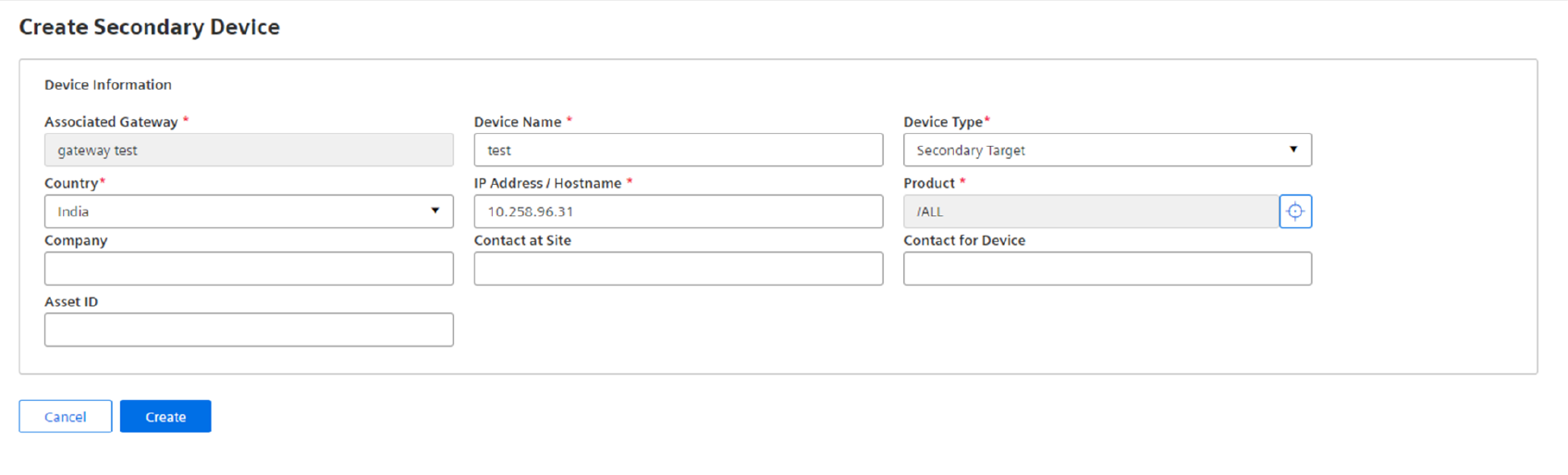This screenshot has height=475, width=1568.
Task: Click into the Contact at Site field
Action: point(679,269)
